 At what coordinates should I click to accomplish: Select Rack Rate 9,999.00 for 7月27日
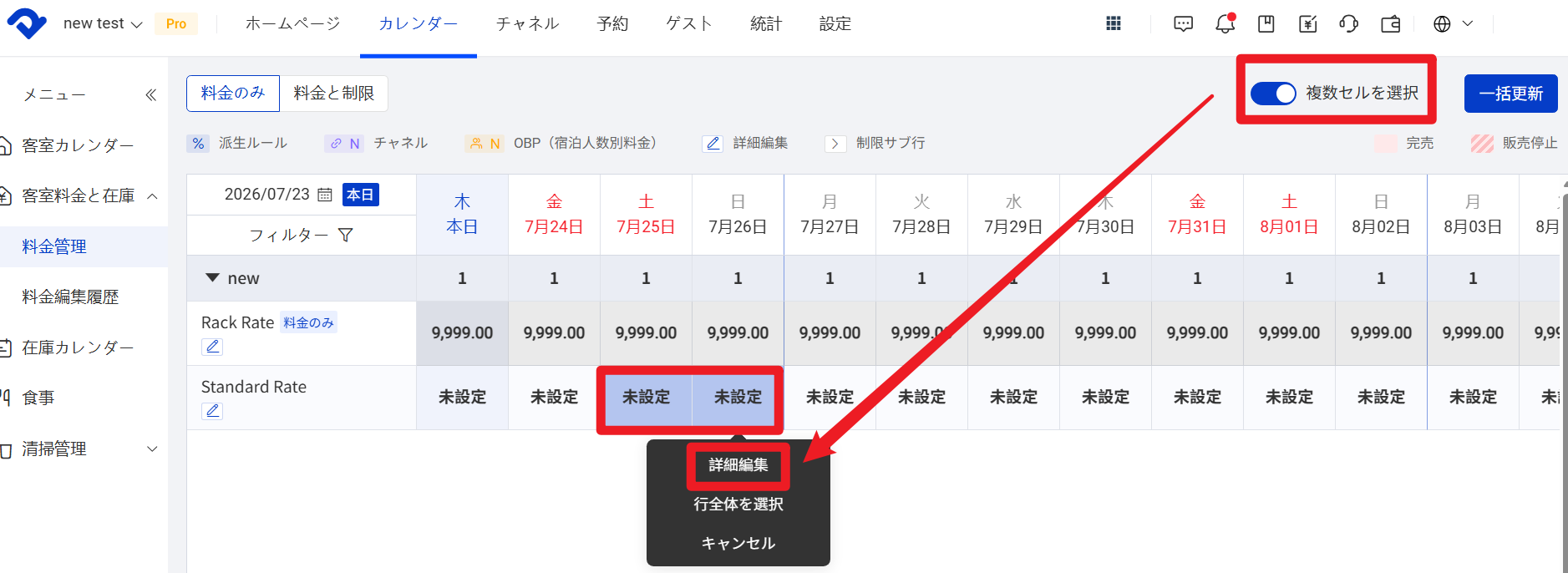(830, 333)
